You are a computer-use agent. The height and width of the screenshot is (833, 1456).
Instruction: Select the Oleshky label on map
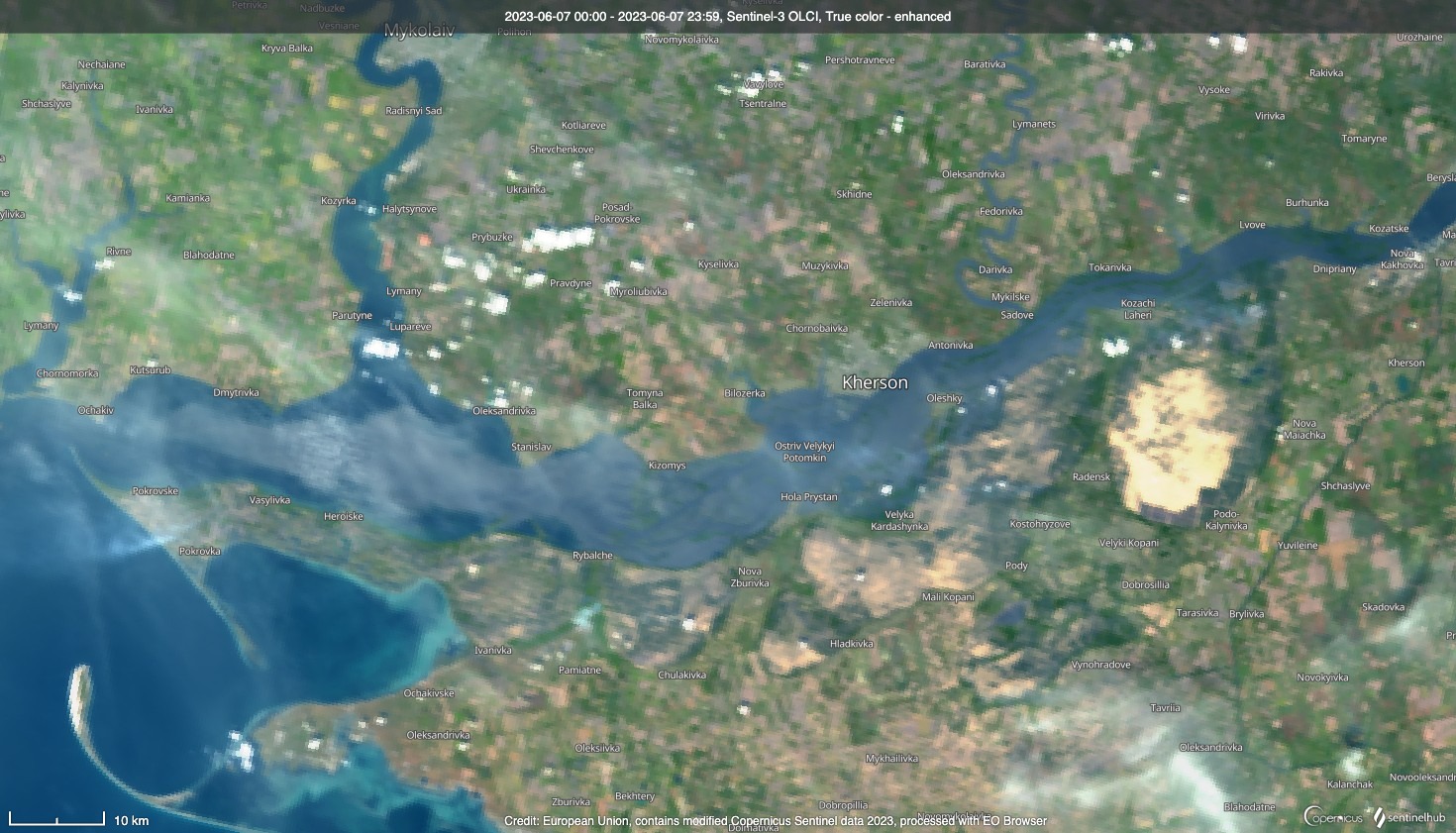click(944, 398)
